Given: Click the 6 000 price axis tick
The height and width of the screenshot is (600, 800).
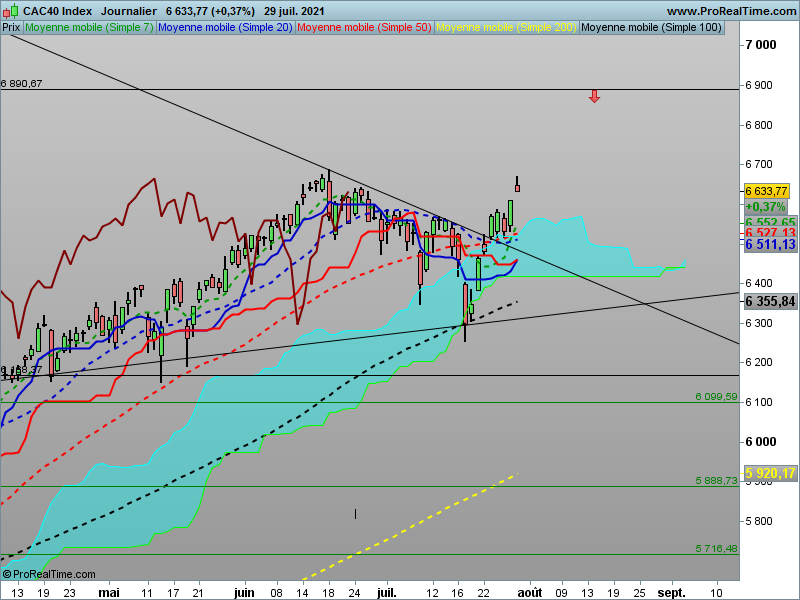Looking at the screenshot, I should click(761, 442).
